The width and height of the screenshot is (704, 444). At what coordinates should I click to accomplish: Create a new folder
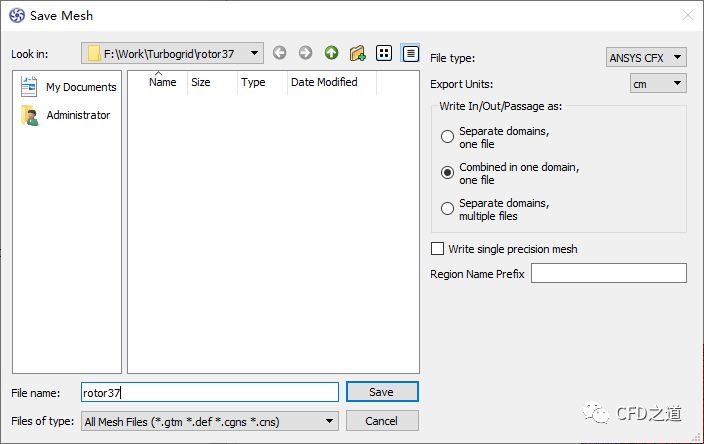click(357, 53)
